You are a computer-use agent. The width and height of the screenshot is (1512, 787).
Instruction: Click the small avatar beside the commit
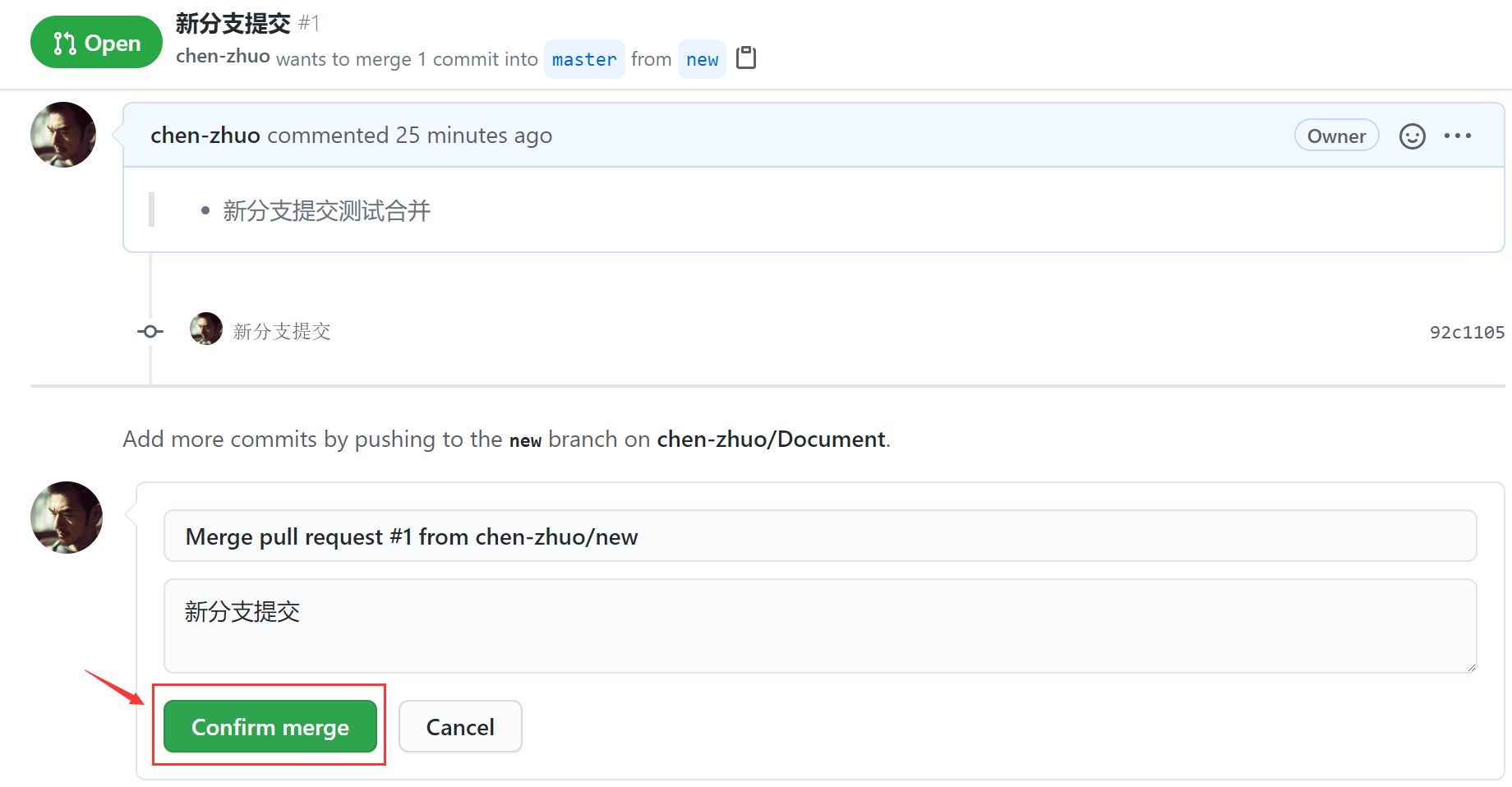205,329
